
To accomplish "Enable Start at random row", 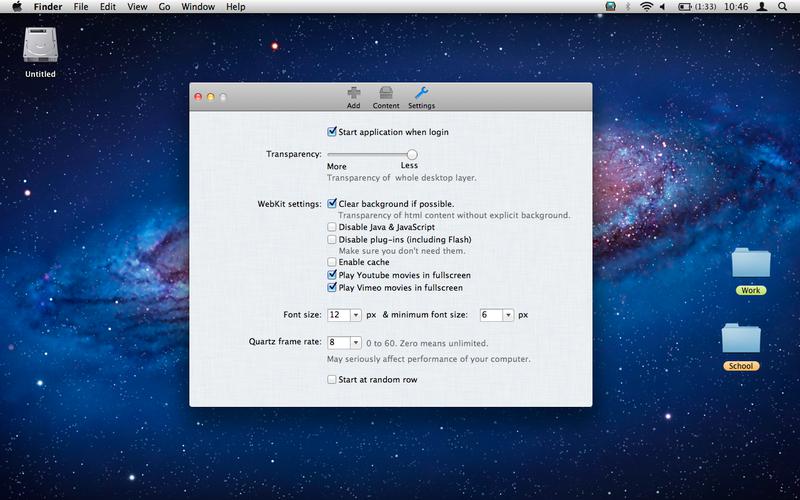I will point(332,379).
